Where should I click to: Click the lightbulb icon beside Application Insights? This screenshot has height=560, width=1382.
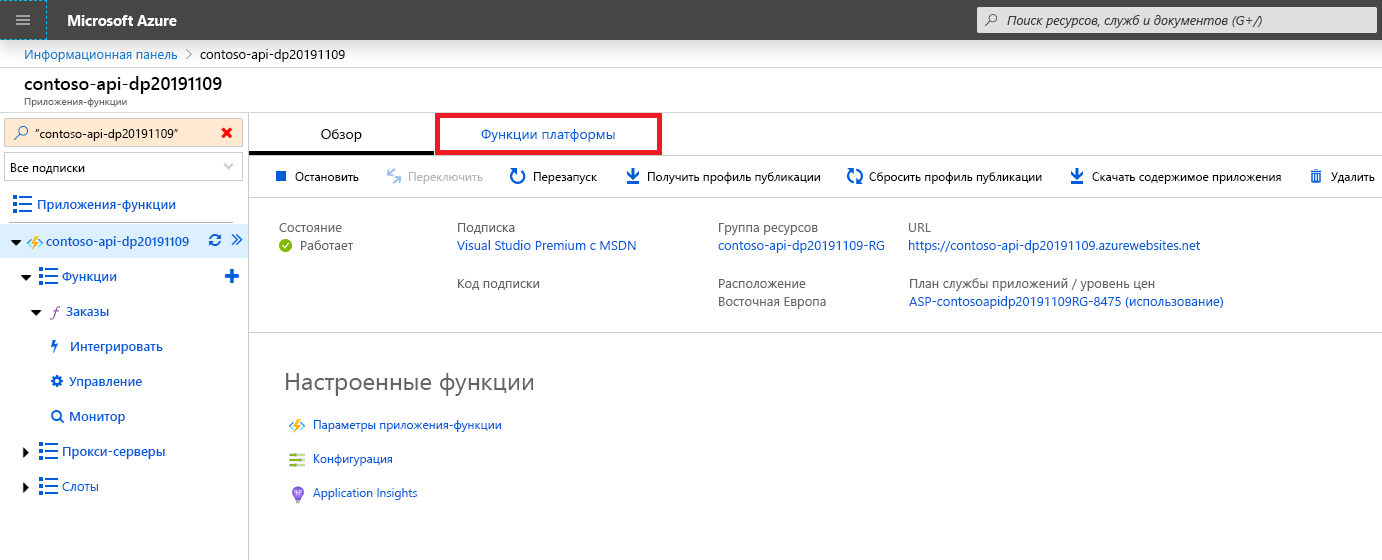[x=297, y=494]
